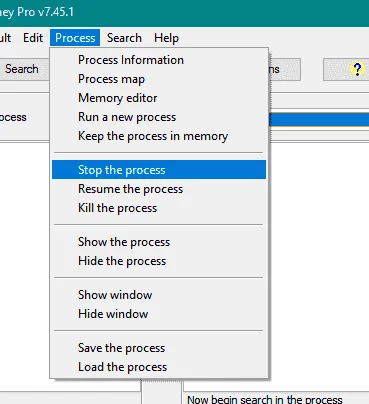Open the Help menu
The image size is (369, 404).
pos(166,38)
